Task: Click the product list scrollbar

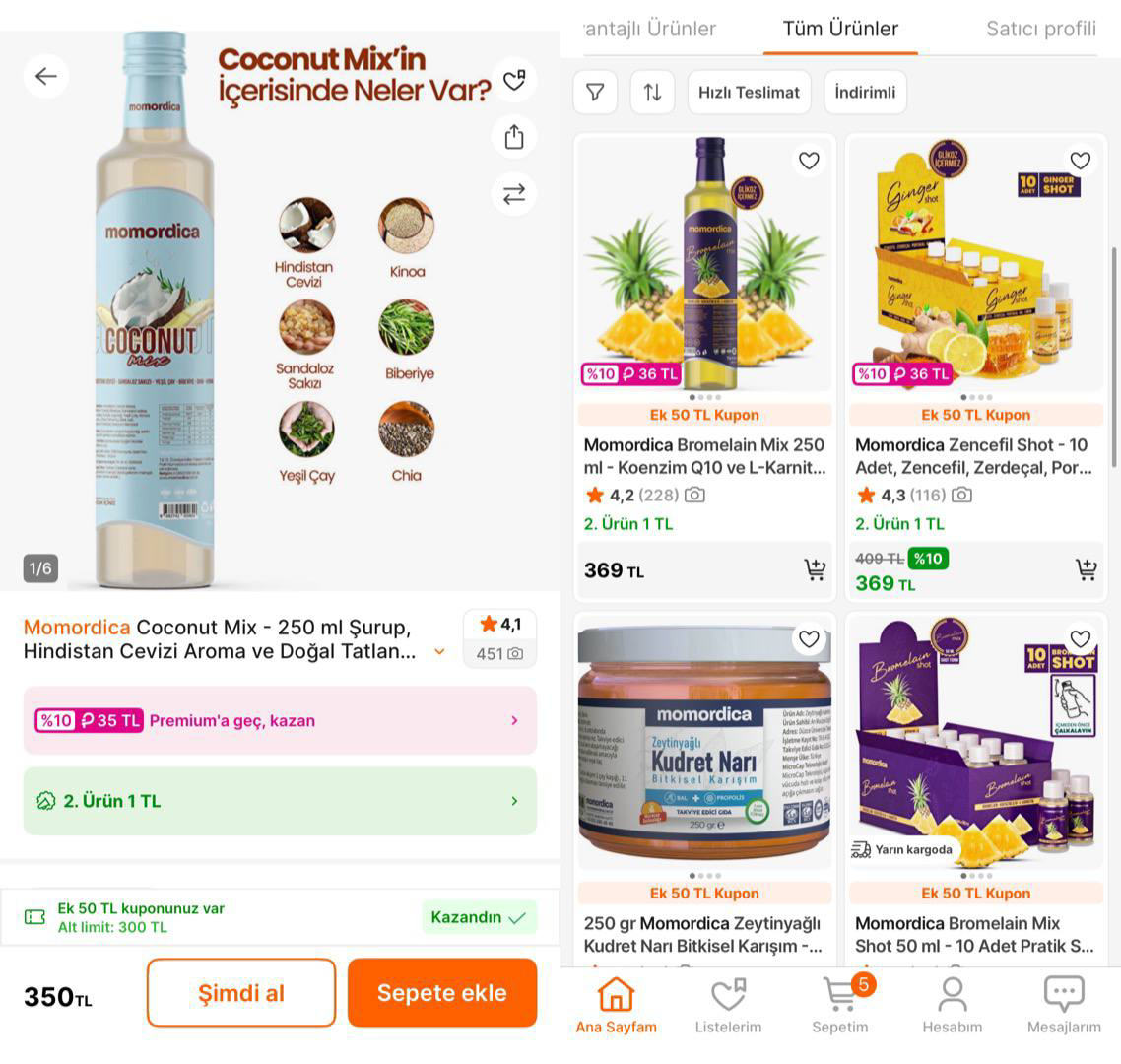Action: tap(1114, 358)
